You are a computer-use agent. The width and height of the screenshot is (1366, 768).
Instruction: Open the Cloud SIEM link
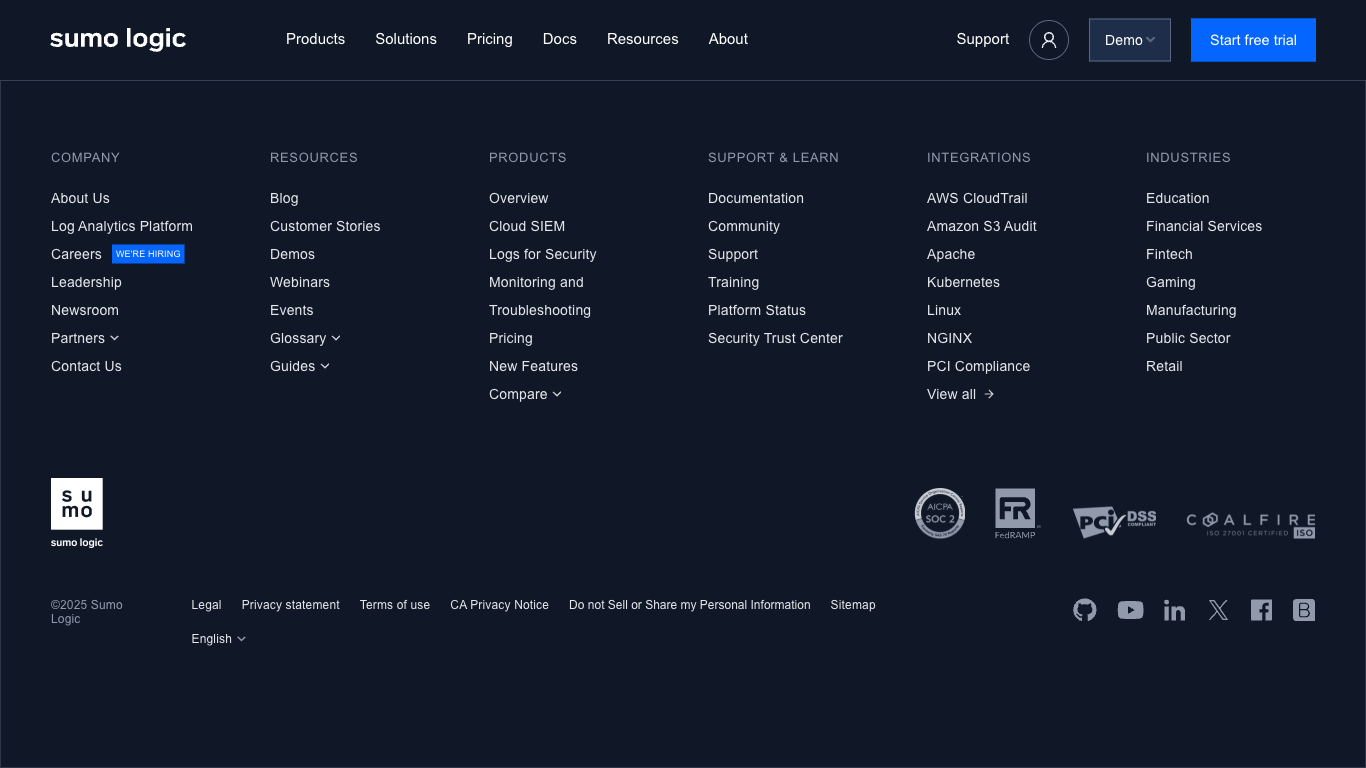click(527, 226)
